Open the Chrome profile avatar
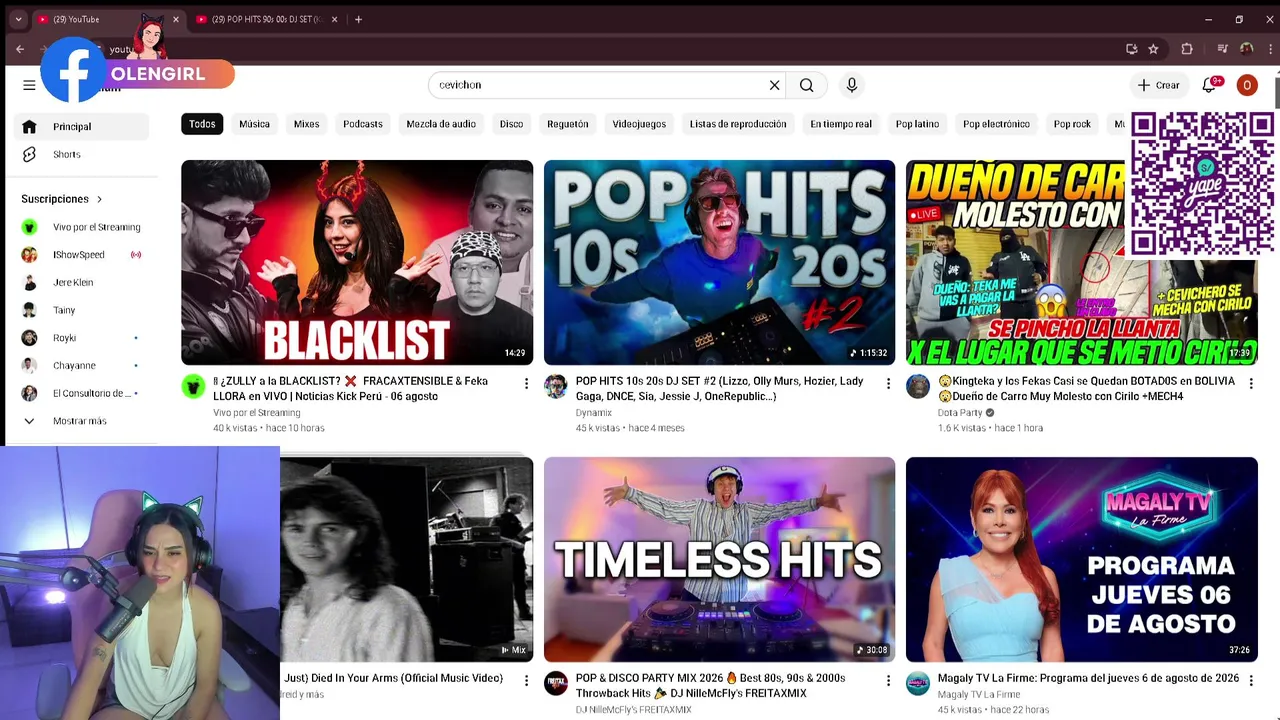The image size is (1280, 720). 1246,49
